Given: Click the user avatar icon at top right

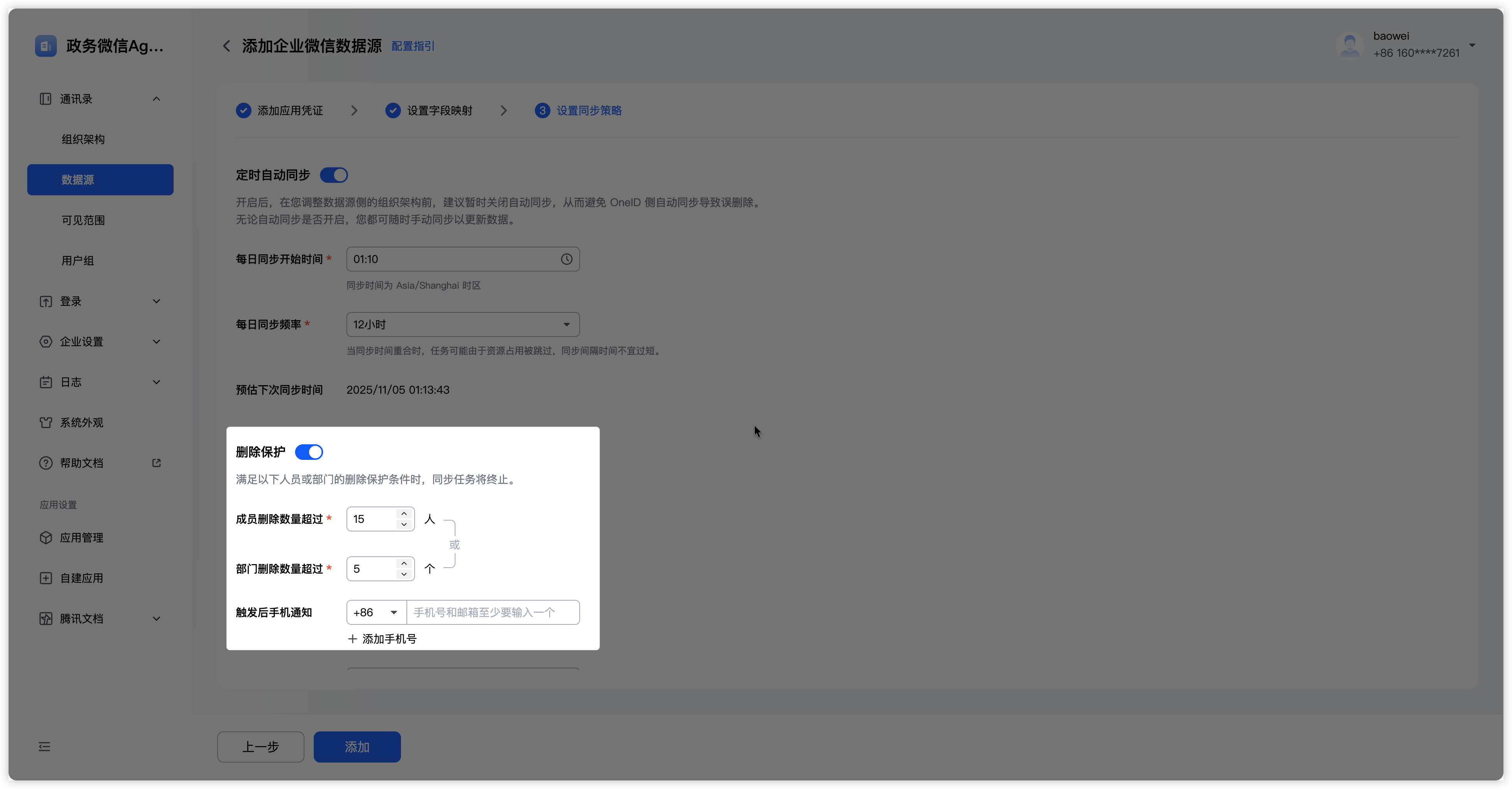Looking at the screenshot, I should pos(1349,45).
